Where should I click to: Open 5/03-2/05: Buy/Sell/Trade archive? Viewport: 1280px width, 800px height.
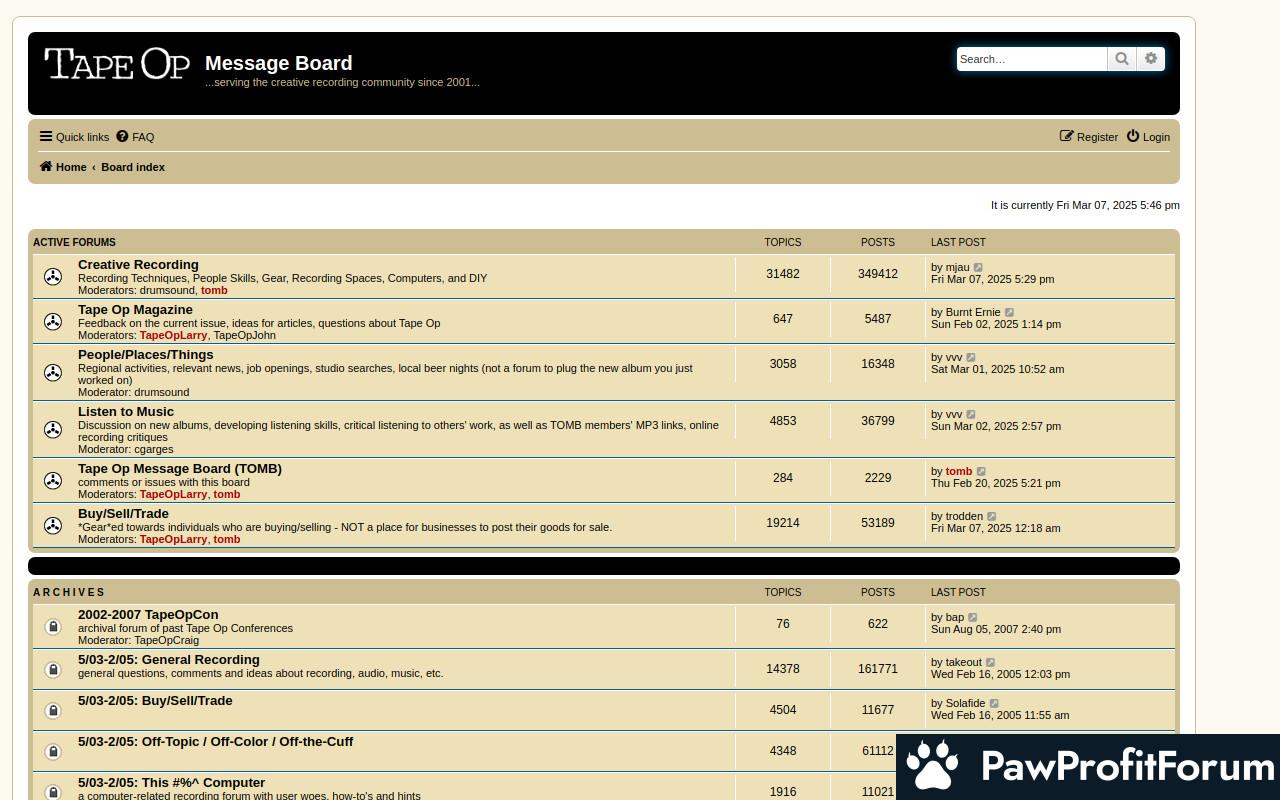pos(155,701)
